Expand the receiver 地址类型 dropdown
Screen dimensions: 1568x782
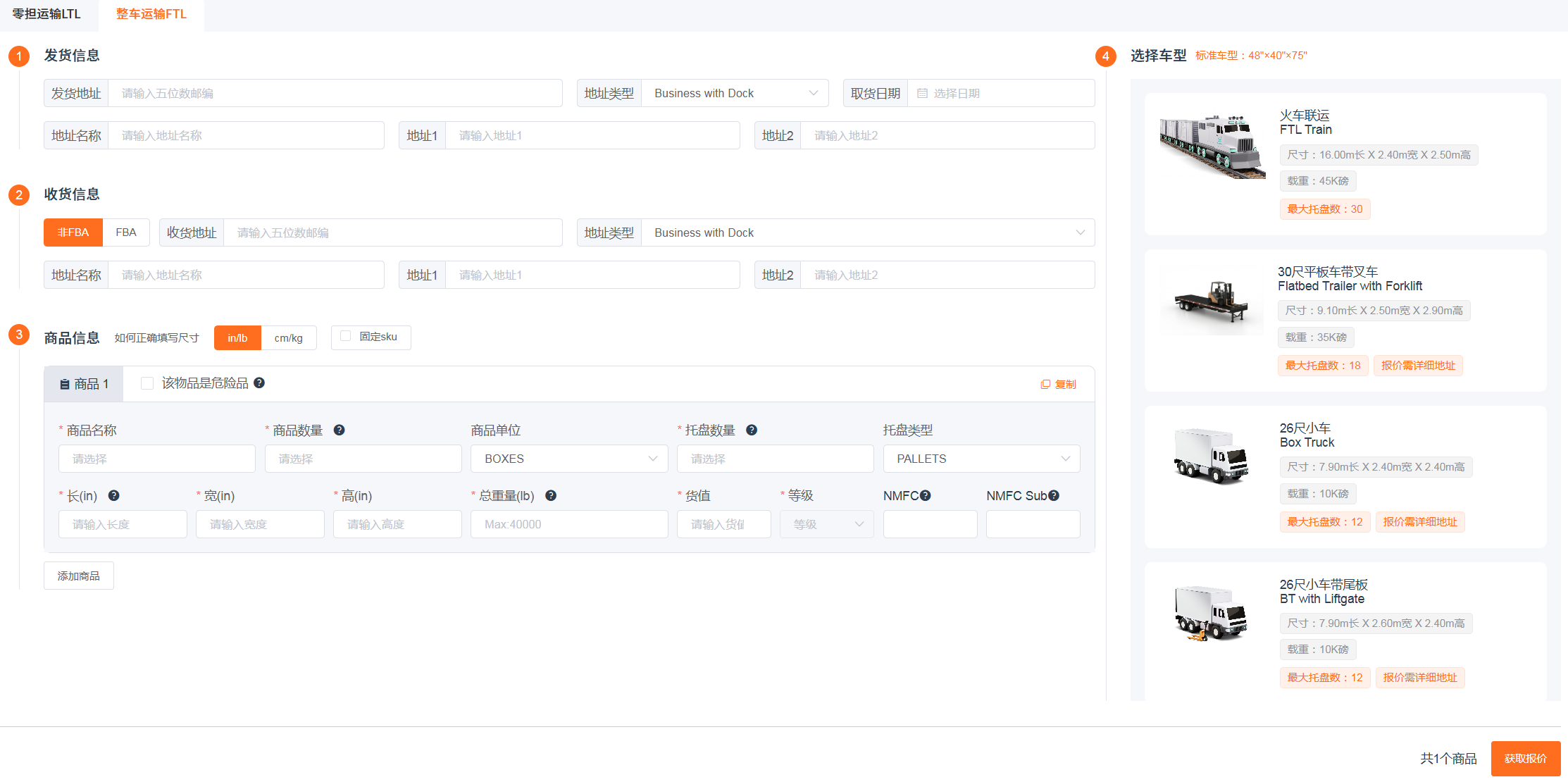pyautogui.click(x=868, y=232)
